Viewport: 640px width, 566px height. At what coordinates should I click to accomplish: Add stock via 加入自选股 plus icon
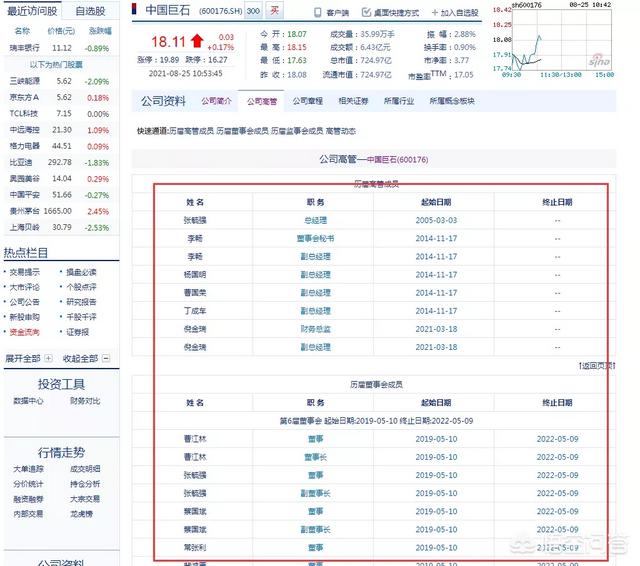[434, 13]
